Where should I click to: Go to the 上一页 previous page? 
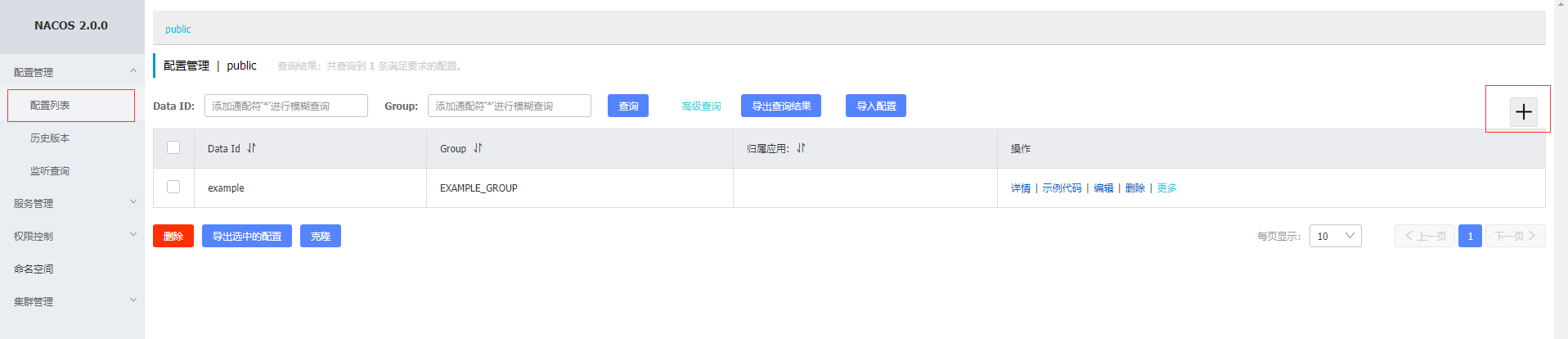(x=1425, y=236)
